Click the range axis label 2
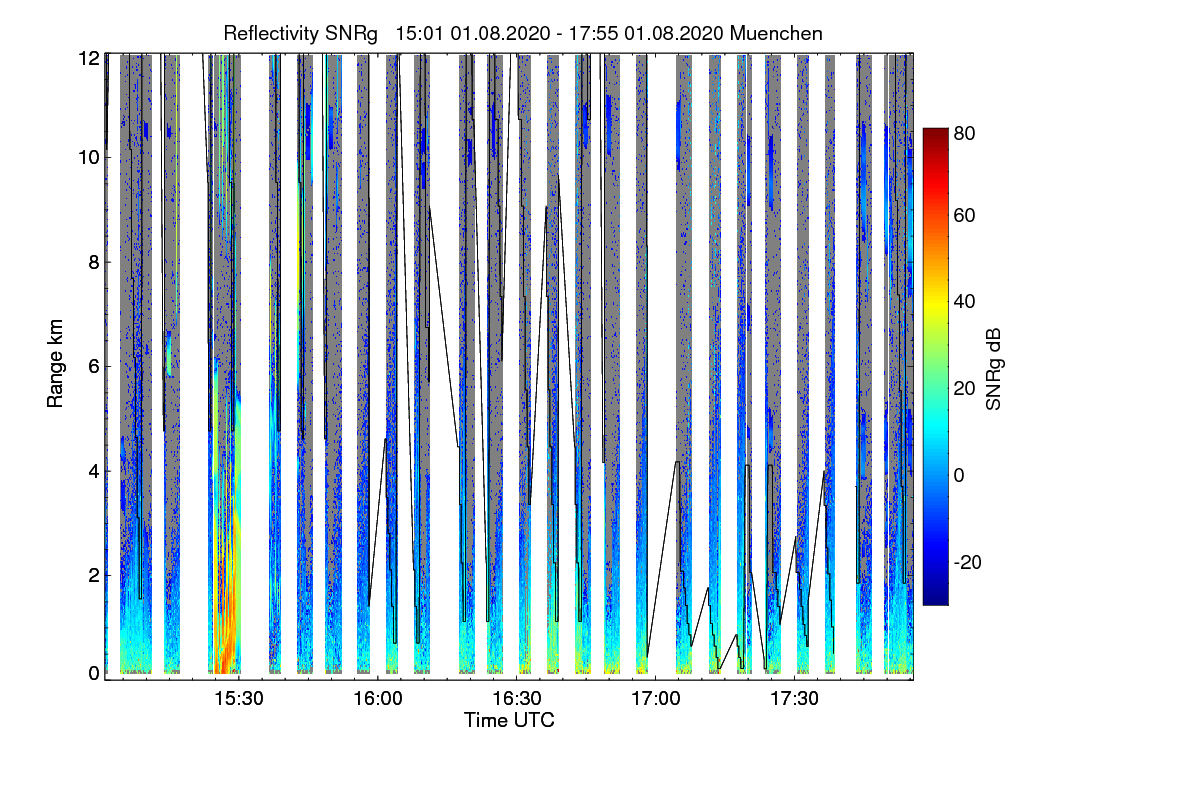Viewport: 1200px width, 800px height. [94, 575]
